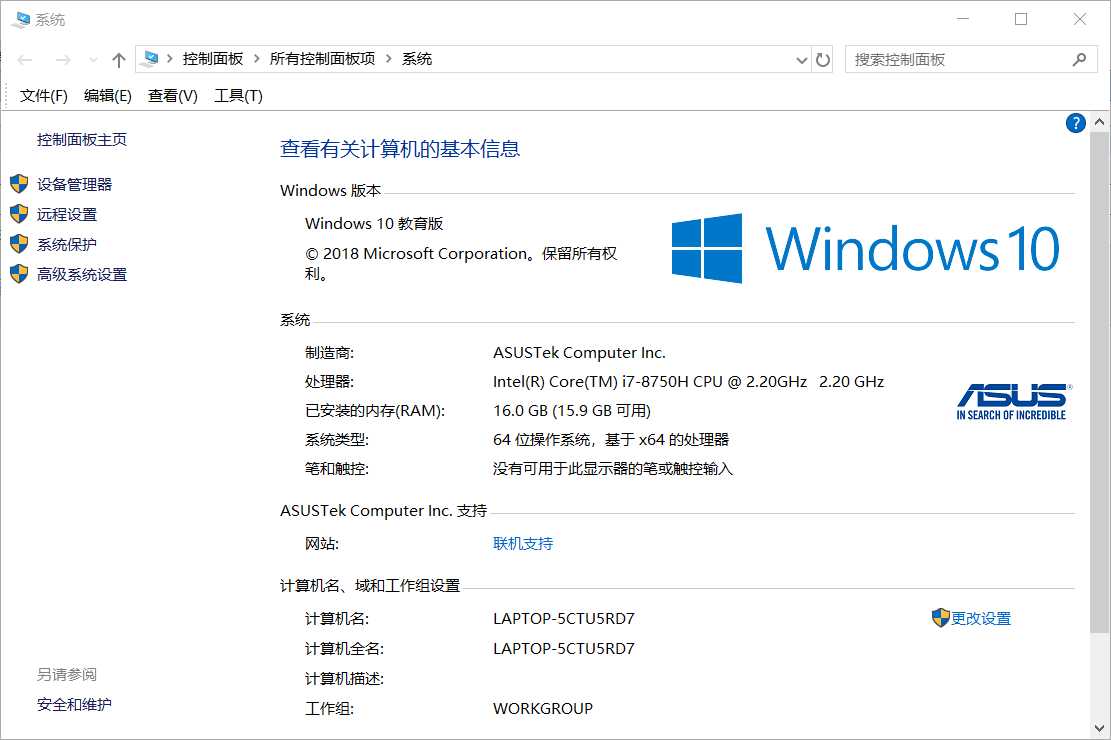Click scrollbar down arrow
The image size is (1111, 740).
1099,728
